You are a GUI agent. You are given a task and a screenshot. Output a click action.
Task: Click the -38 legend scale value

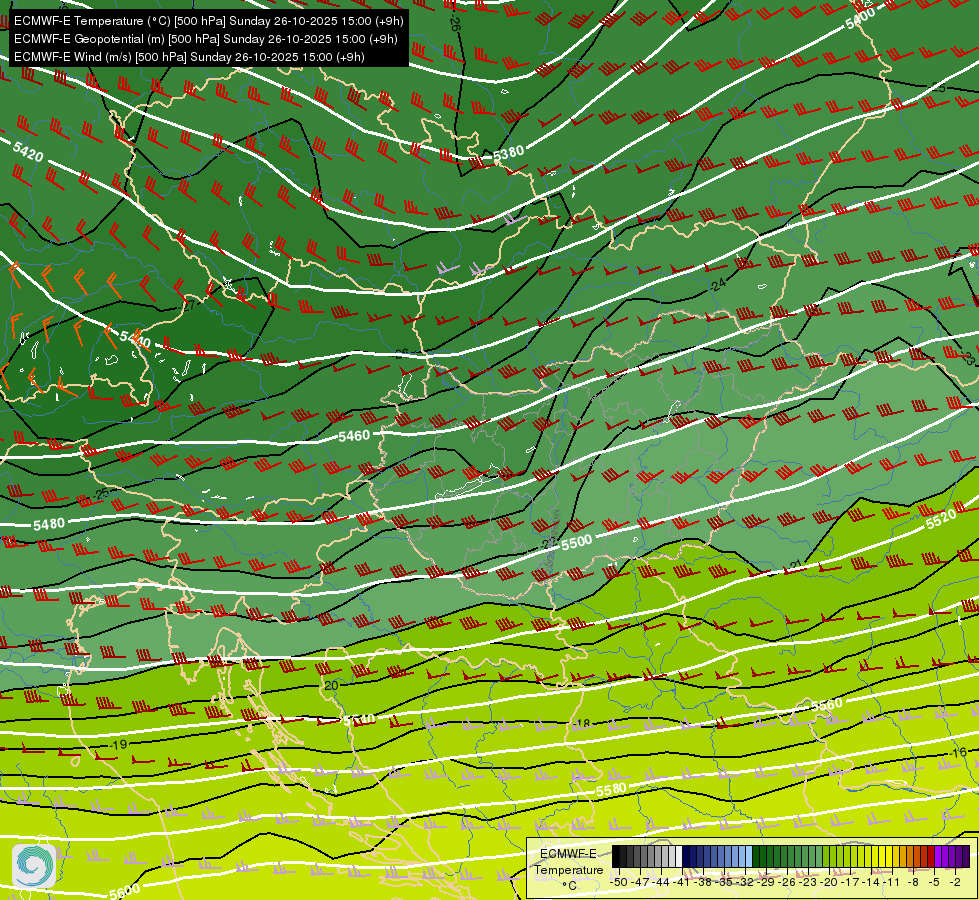coord(702,882)
